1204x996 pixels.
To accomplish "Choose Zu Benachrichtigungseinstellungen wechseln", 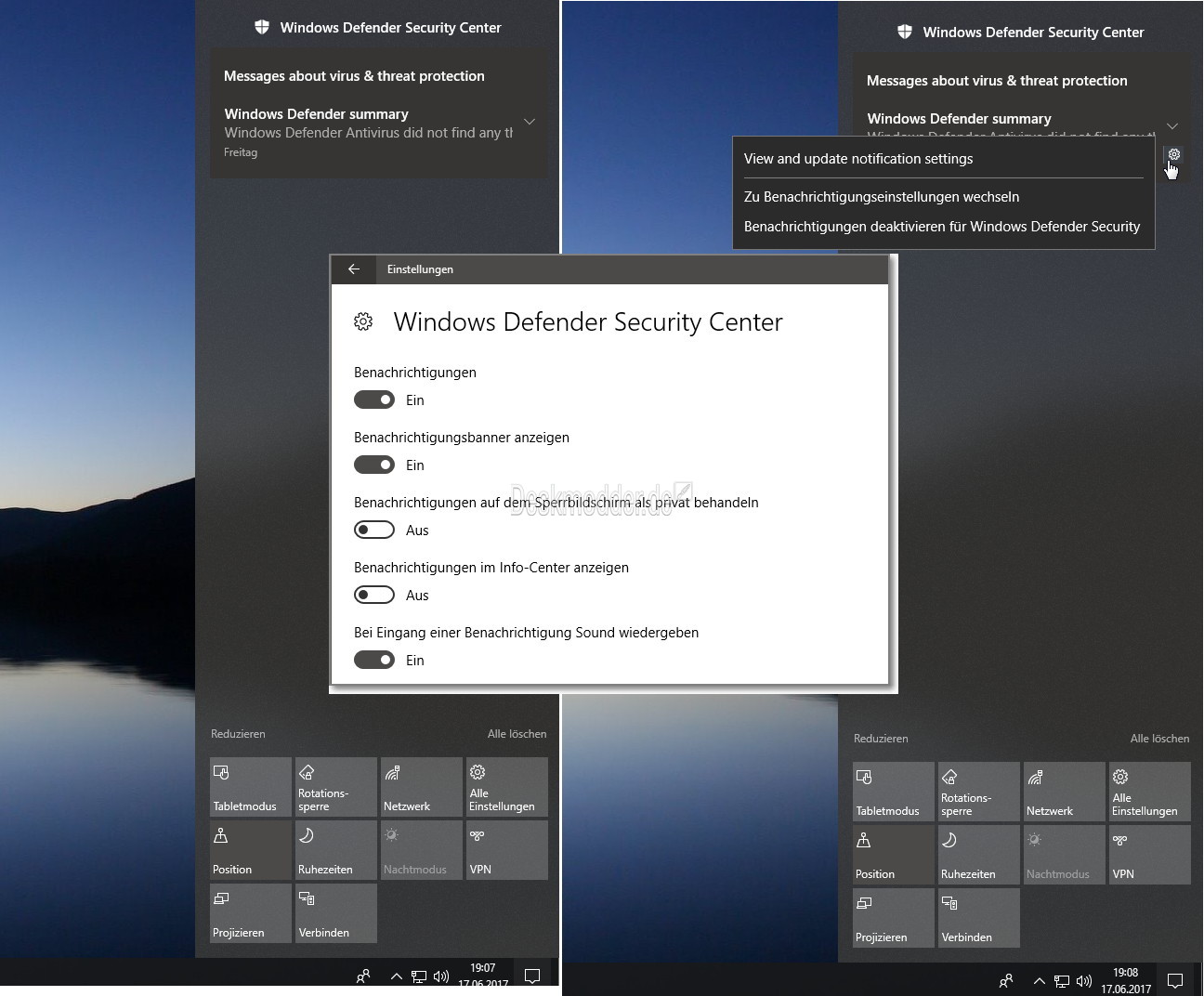I will pos(882,197).
